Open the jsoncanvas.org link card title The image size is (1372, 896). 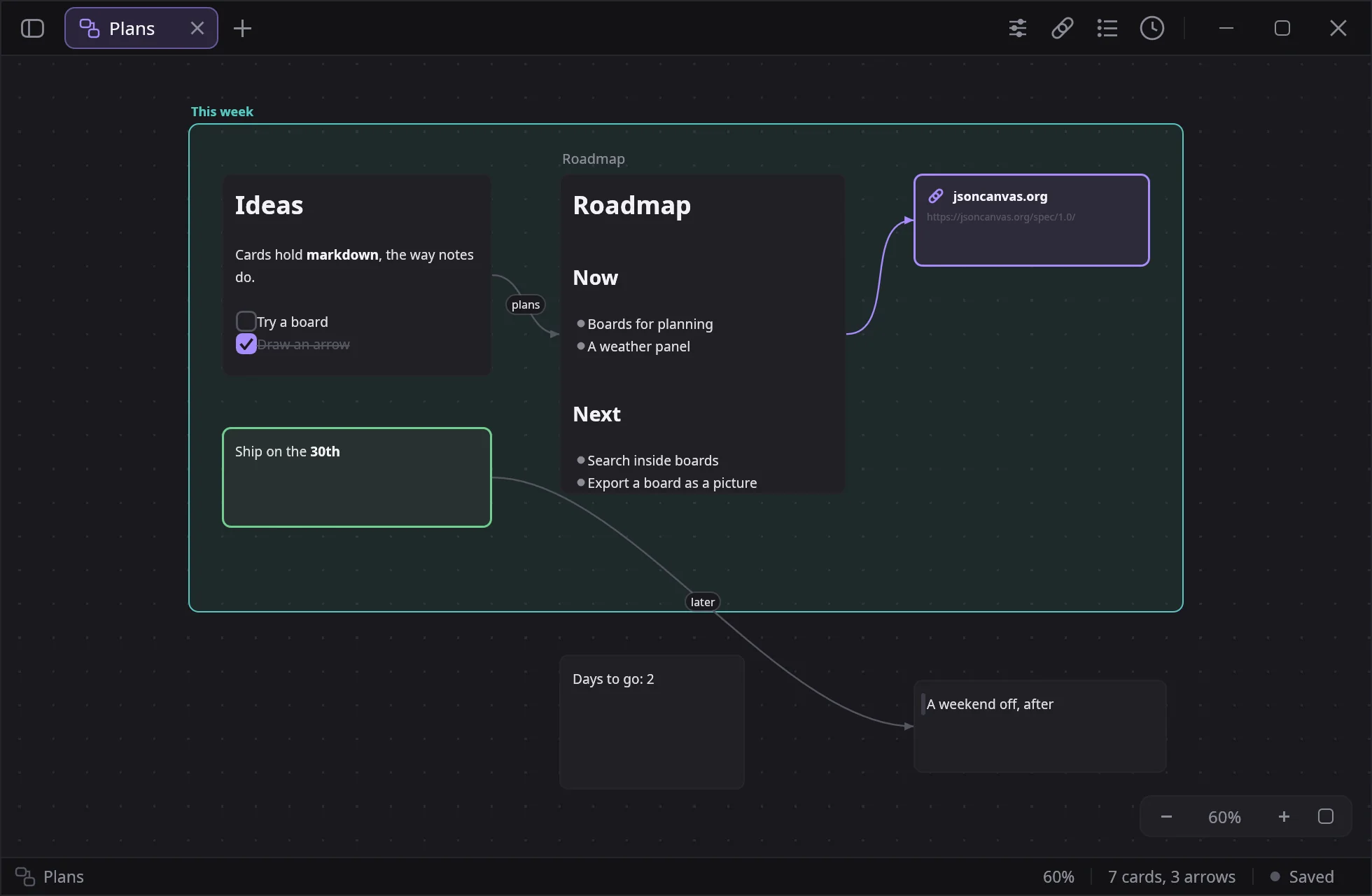(1000, 196)
